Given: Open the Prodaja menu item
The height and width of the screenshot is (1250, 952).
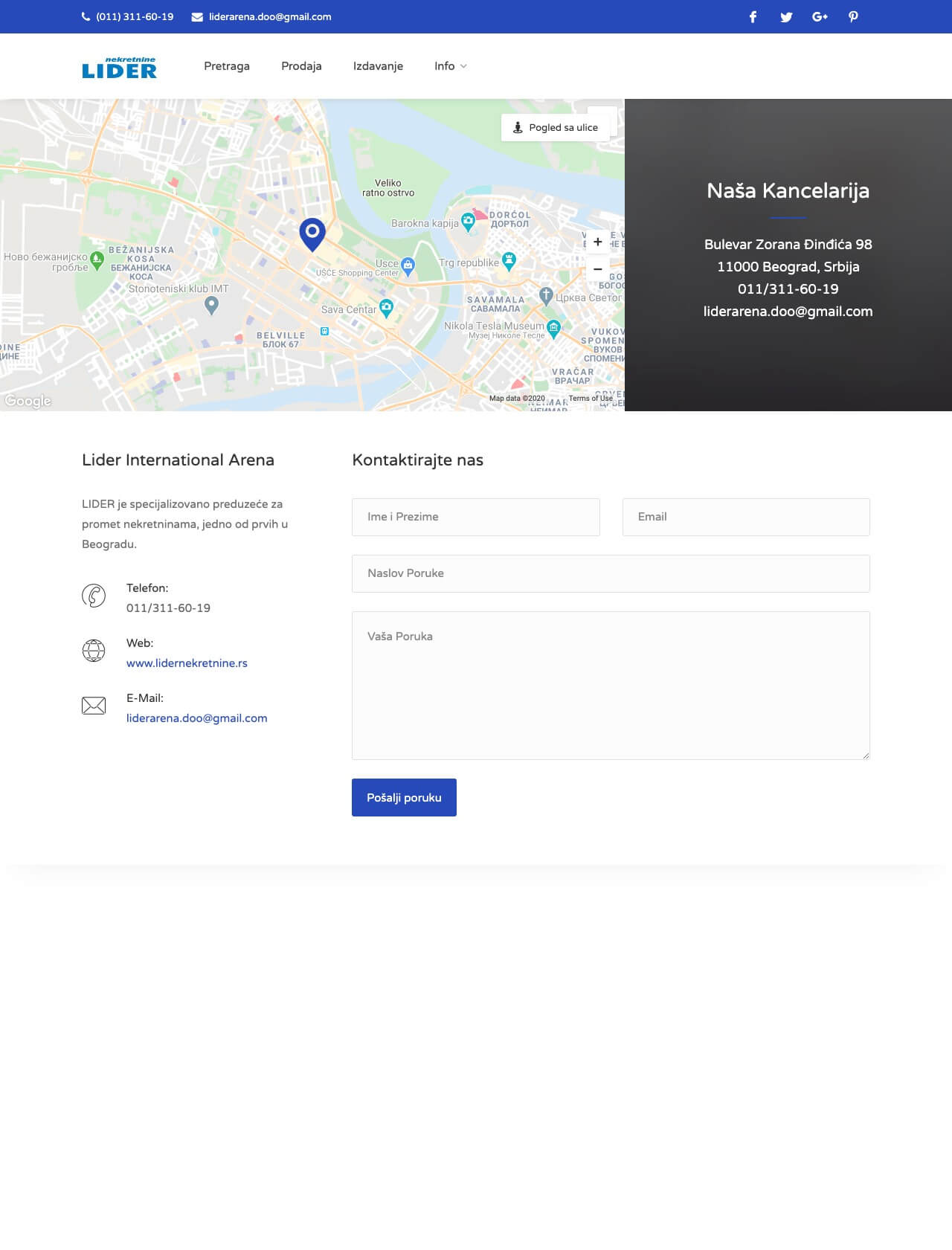Looking at the screenshot, I should click(301, 66).
